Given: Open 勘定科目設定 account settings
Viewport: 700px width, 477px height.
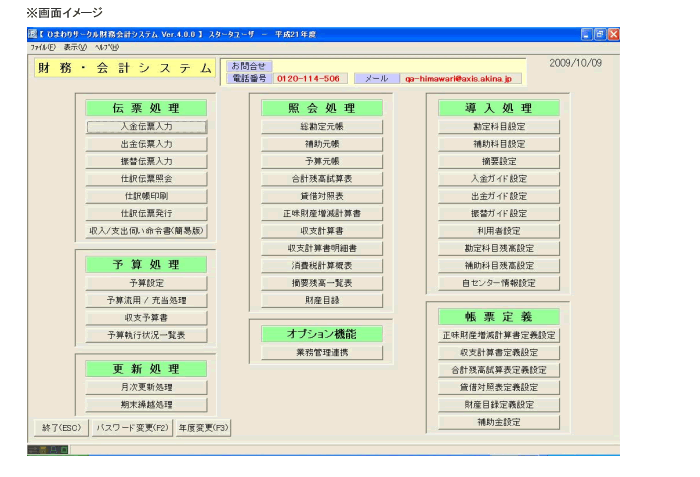Looking at the screenshot, I should [x=498, y=127].
